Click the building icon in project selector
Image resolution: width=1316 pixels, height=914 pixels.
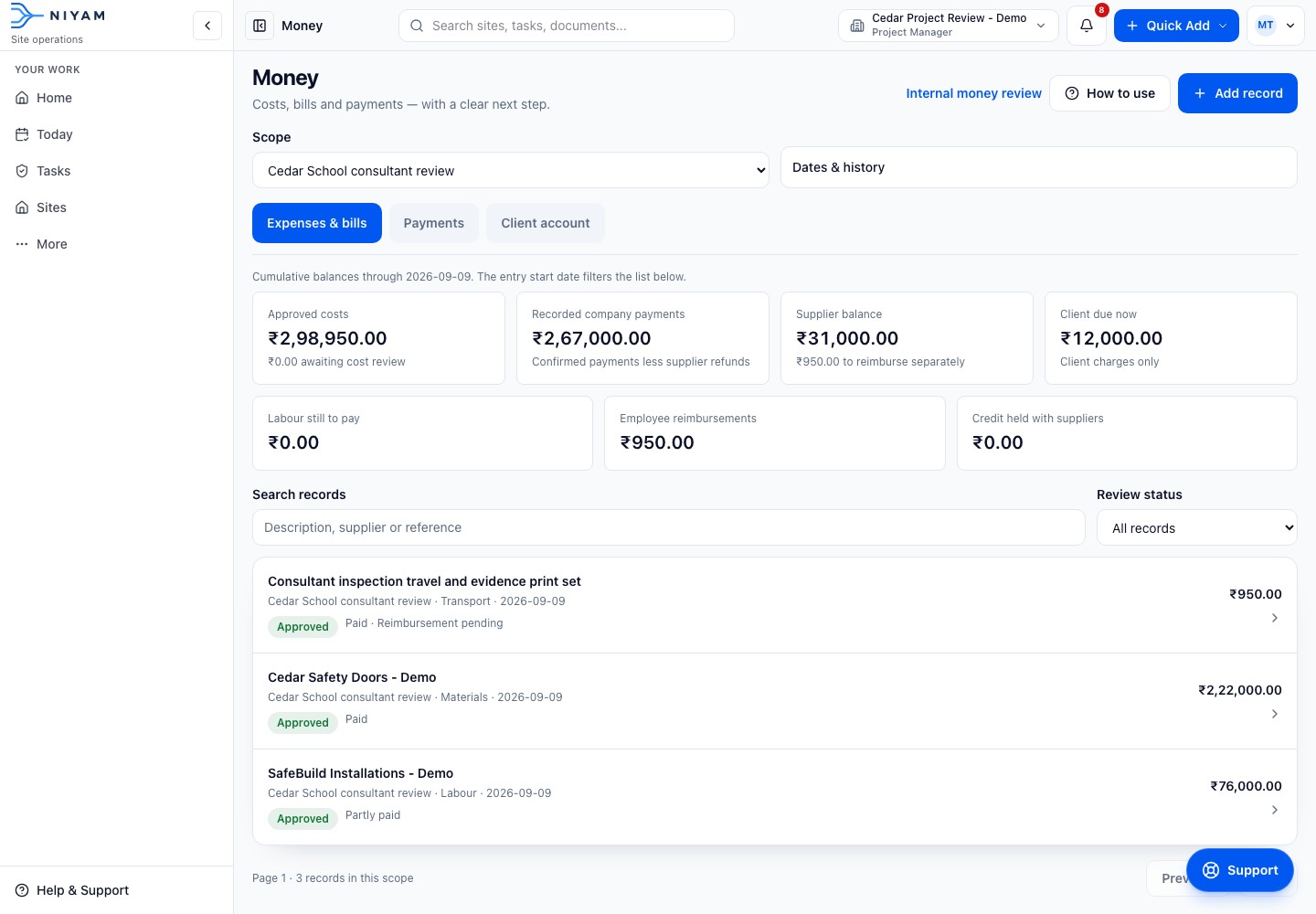click(x=857, y=26)
